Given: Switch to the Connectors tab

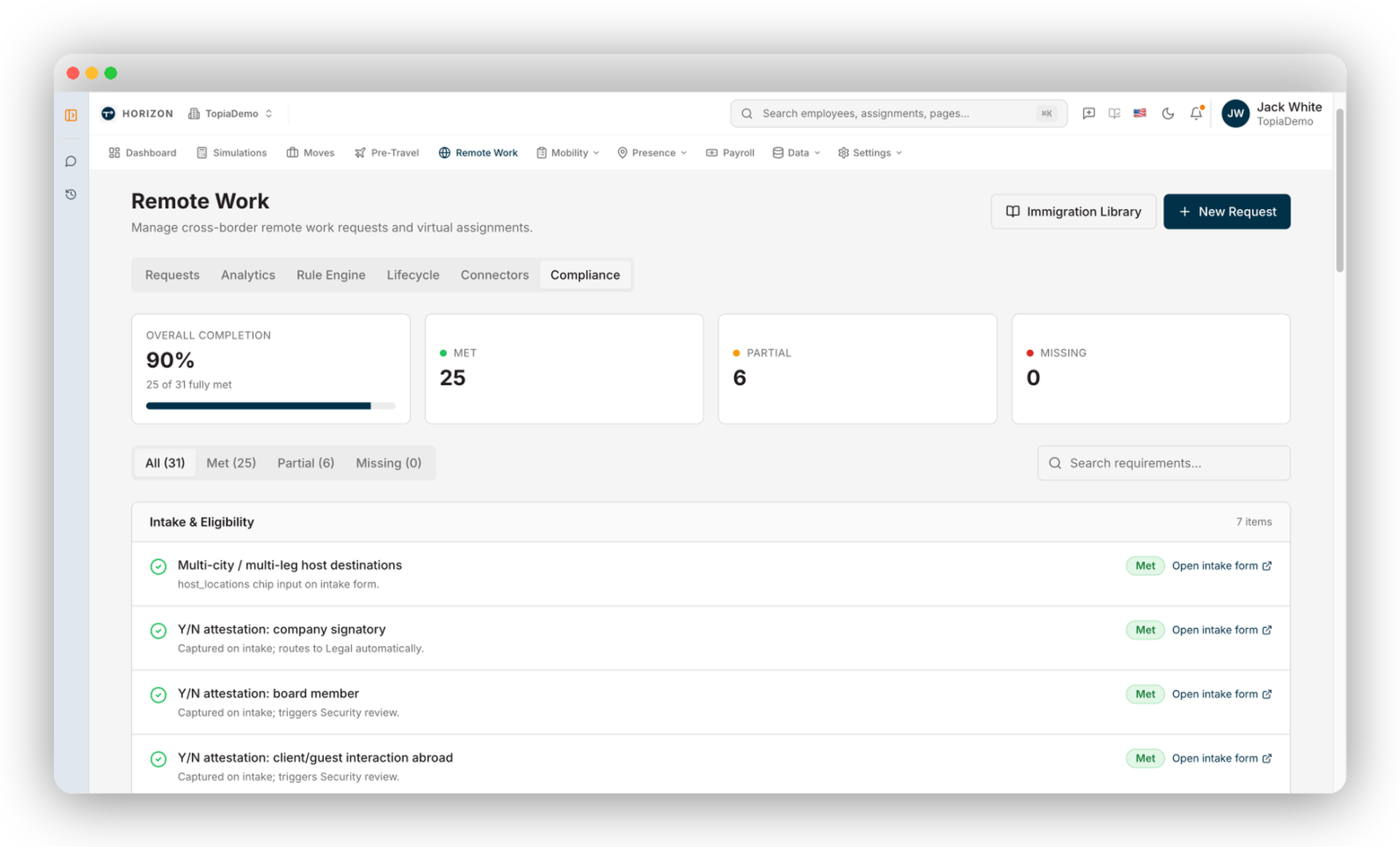Looking at the screenshot, I should 494,275.
